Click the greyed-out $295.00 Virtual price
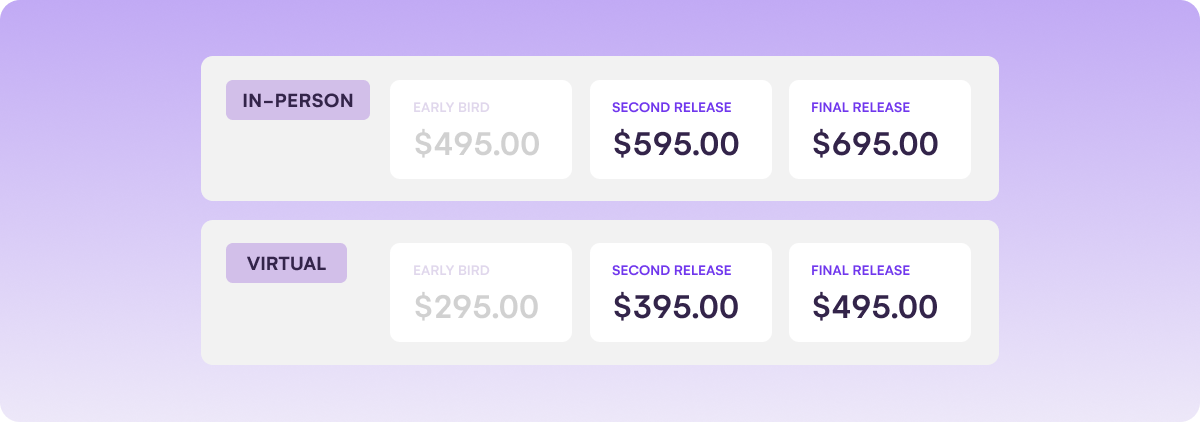The height and width of the screenshot is (422, 1200). (477, 307)
